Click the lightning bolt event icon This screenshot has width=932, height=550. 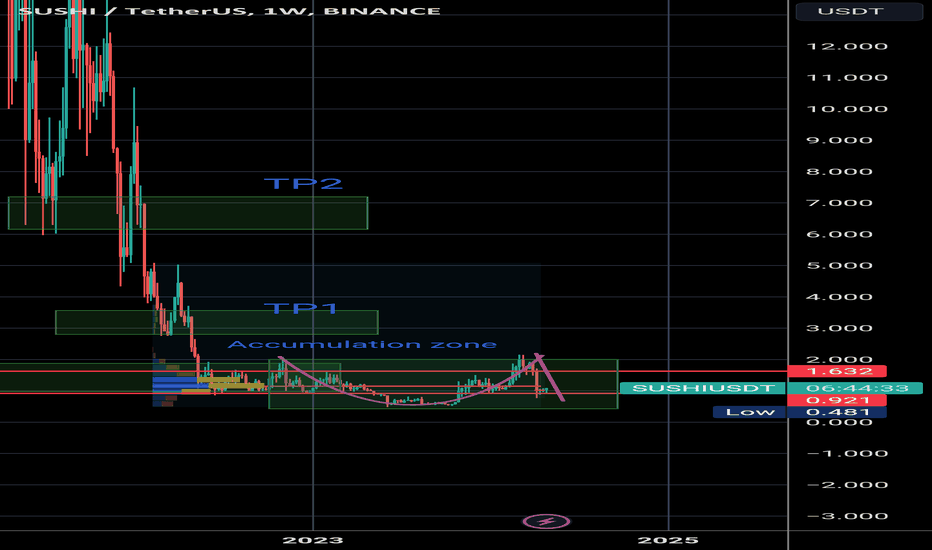pyautogui.click(x=546, y=521)
